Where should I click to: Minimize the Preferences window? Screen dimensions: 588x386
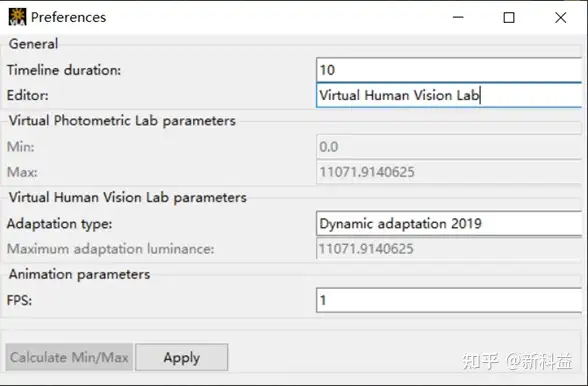pos(458,17)
